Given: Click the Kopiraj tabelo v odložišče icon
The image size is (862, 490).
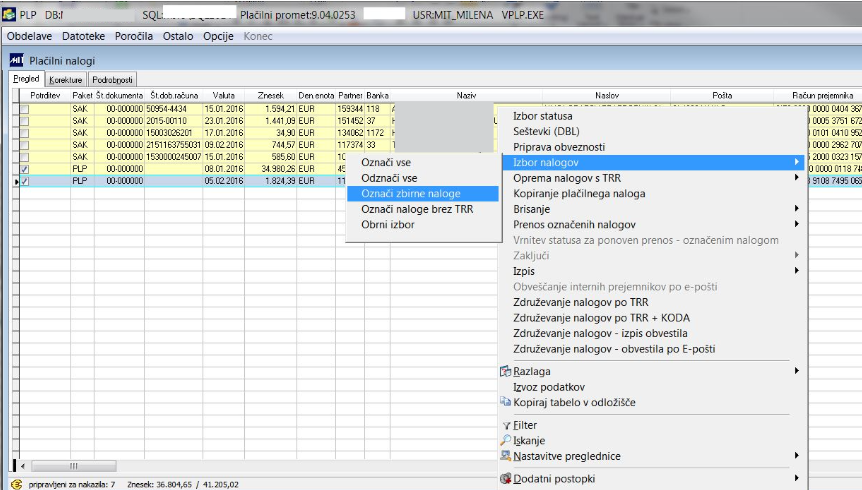Looking at the screenshot, I should (505, 402).
